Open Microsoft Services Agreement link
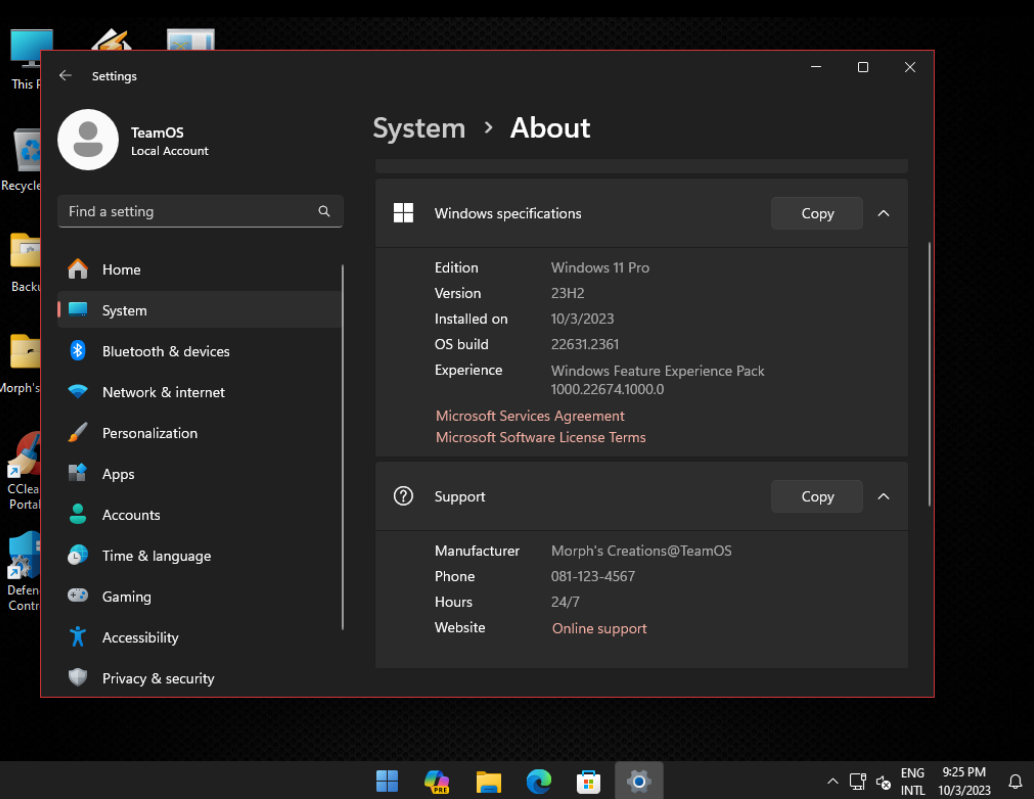The width and height of the screenshot is (1034, 799). (x=530, y=415)
